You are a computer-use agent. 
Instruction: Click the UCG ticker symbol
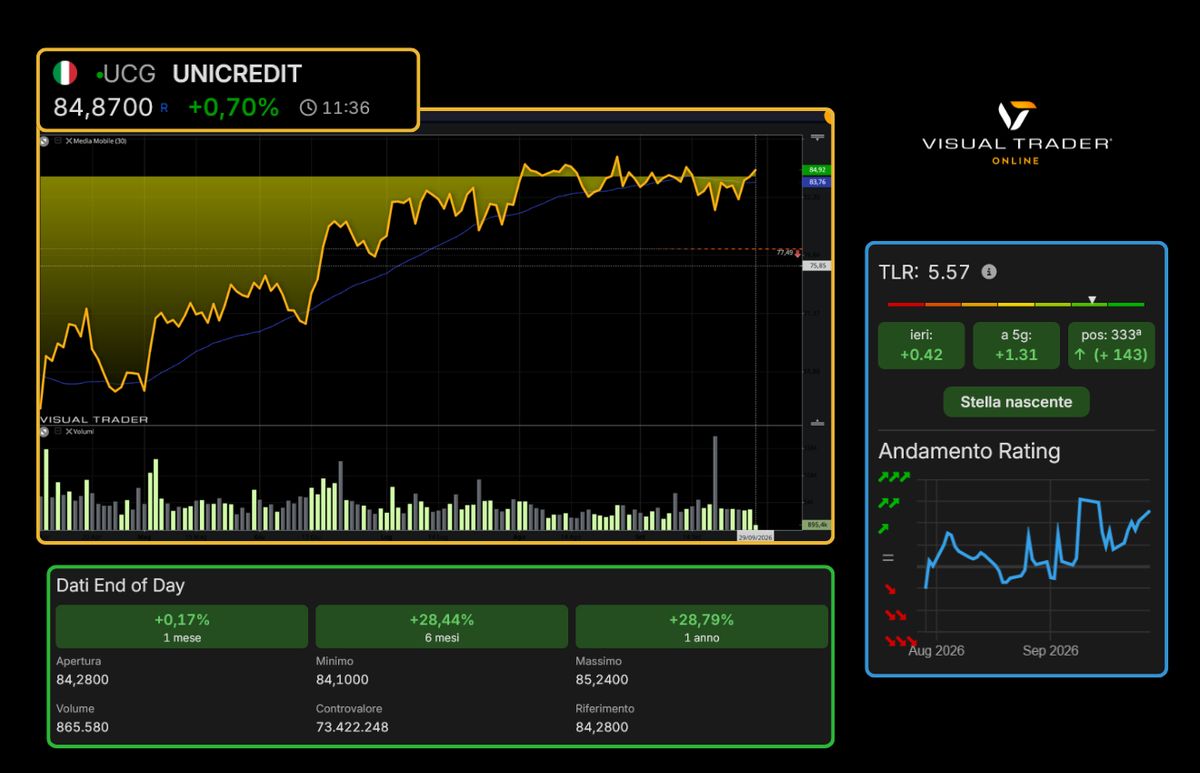(131, 74)
